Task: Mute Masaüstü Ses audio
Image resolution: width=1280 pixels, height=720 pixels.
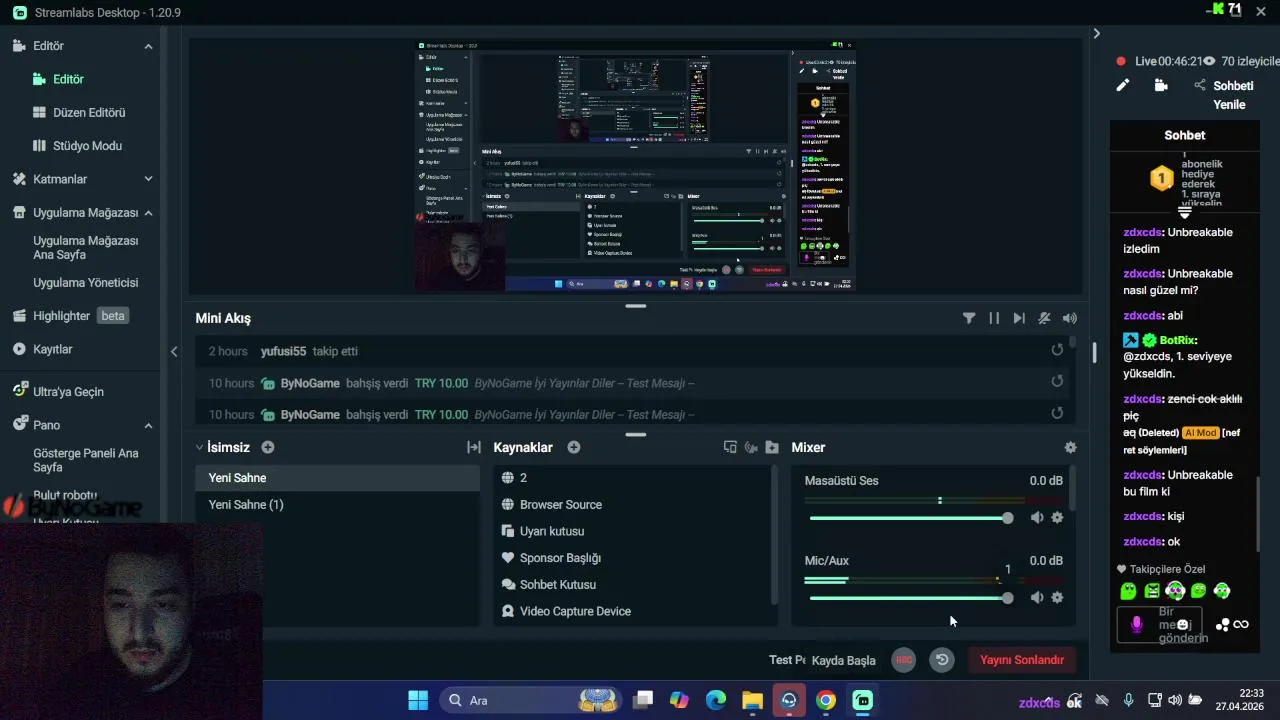Action: pos(1037,518)
